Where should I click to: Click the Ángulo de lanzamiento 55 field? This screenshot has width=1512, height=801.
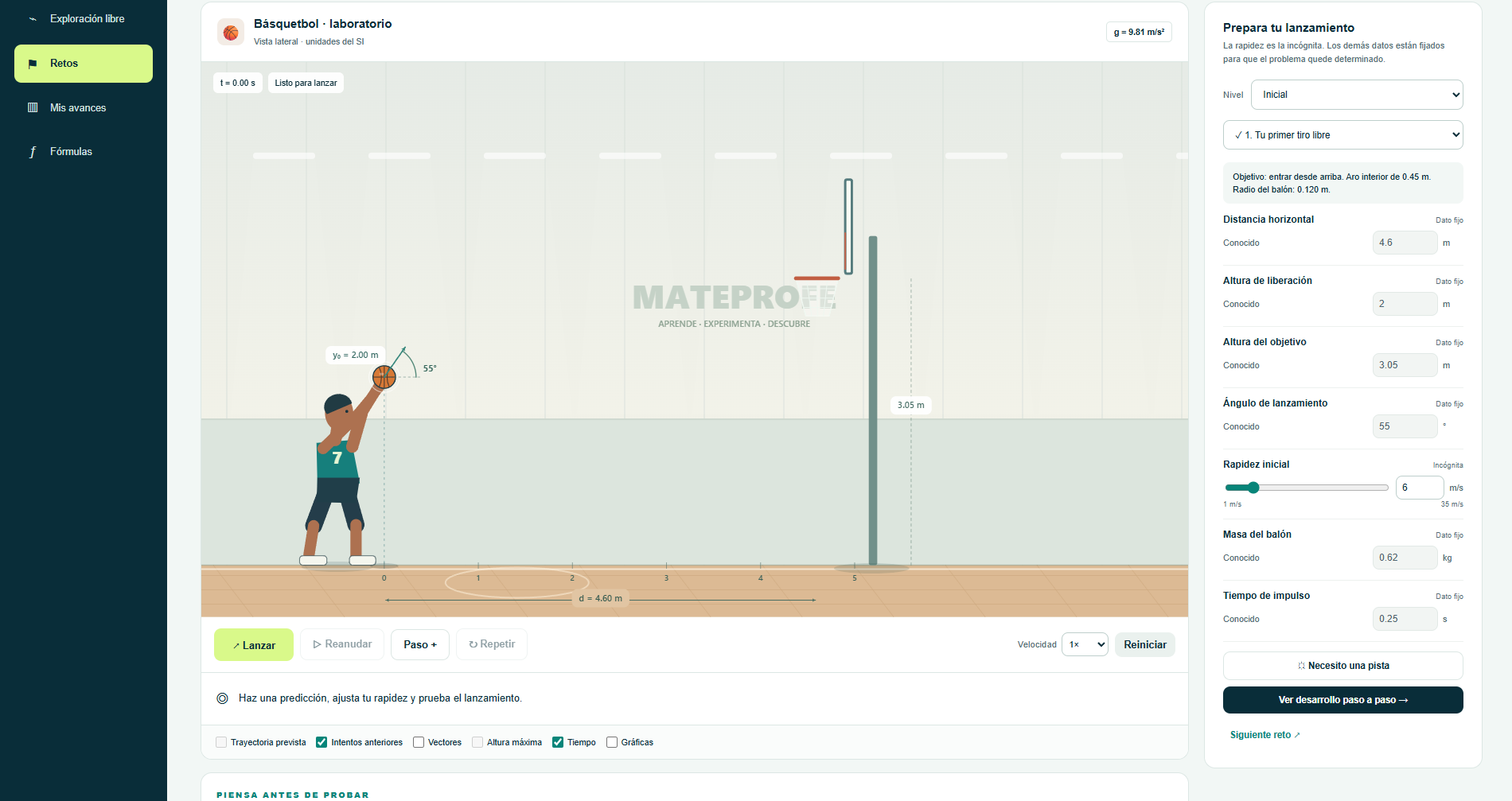[1405, 426]
